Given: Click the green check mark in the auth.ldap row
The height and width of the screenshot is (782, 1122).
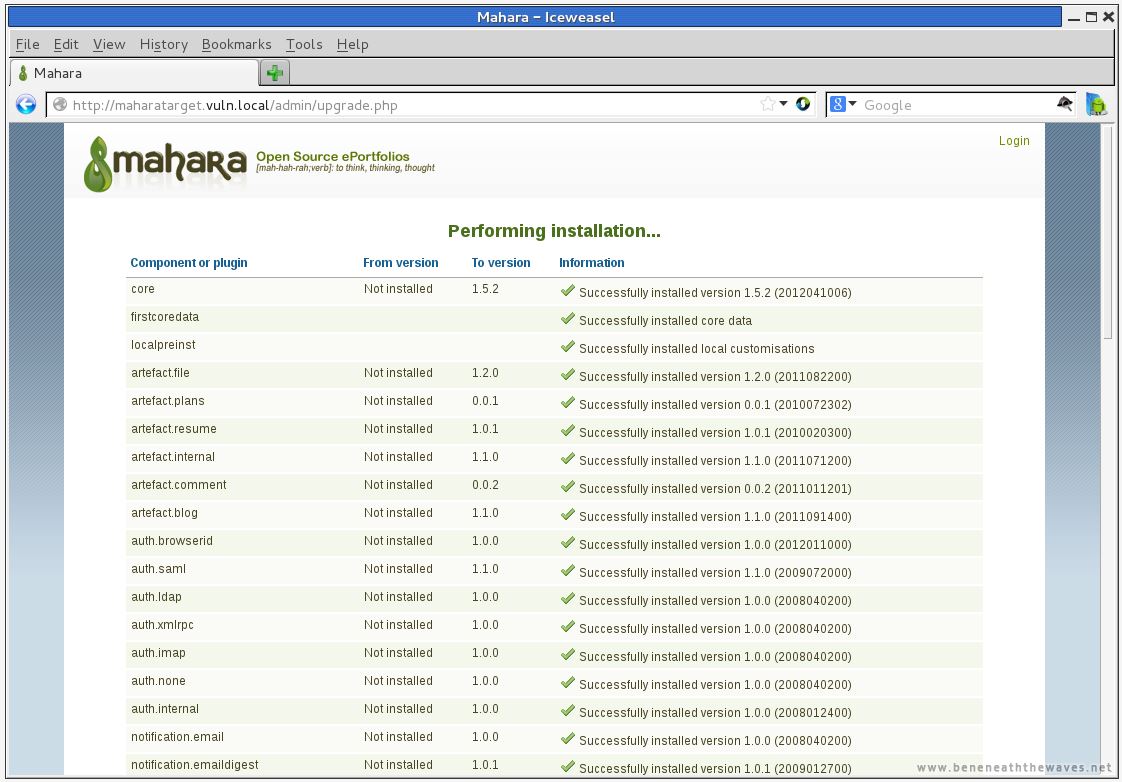Looking at the screenshot, I should pos(568,598).
